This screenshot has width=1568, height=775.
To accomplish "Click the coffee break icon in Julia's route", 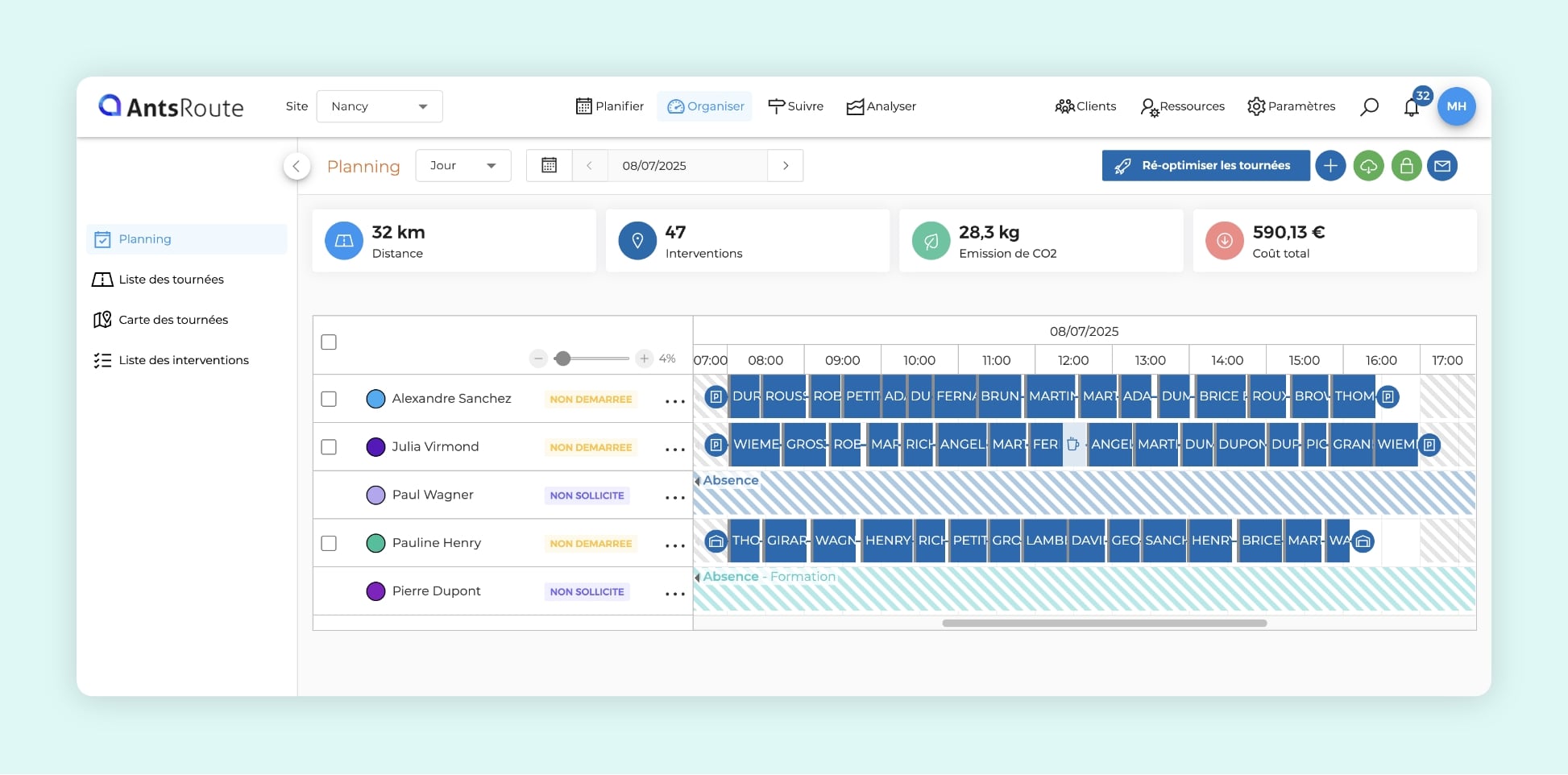I will click(1073, 444).
